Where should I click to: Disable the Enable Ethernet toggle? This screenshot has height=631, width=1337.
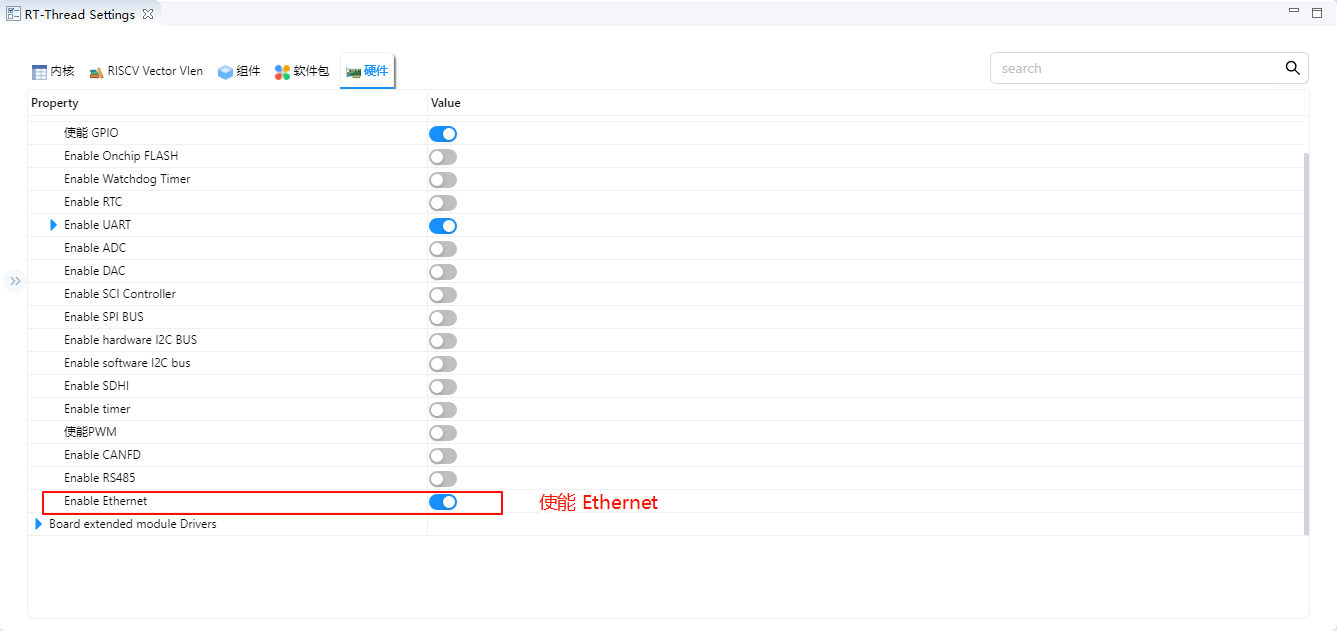443,502
